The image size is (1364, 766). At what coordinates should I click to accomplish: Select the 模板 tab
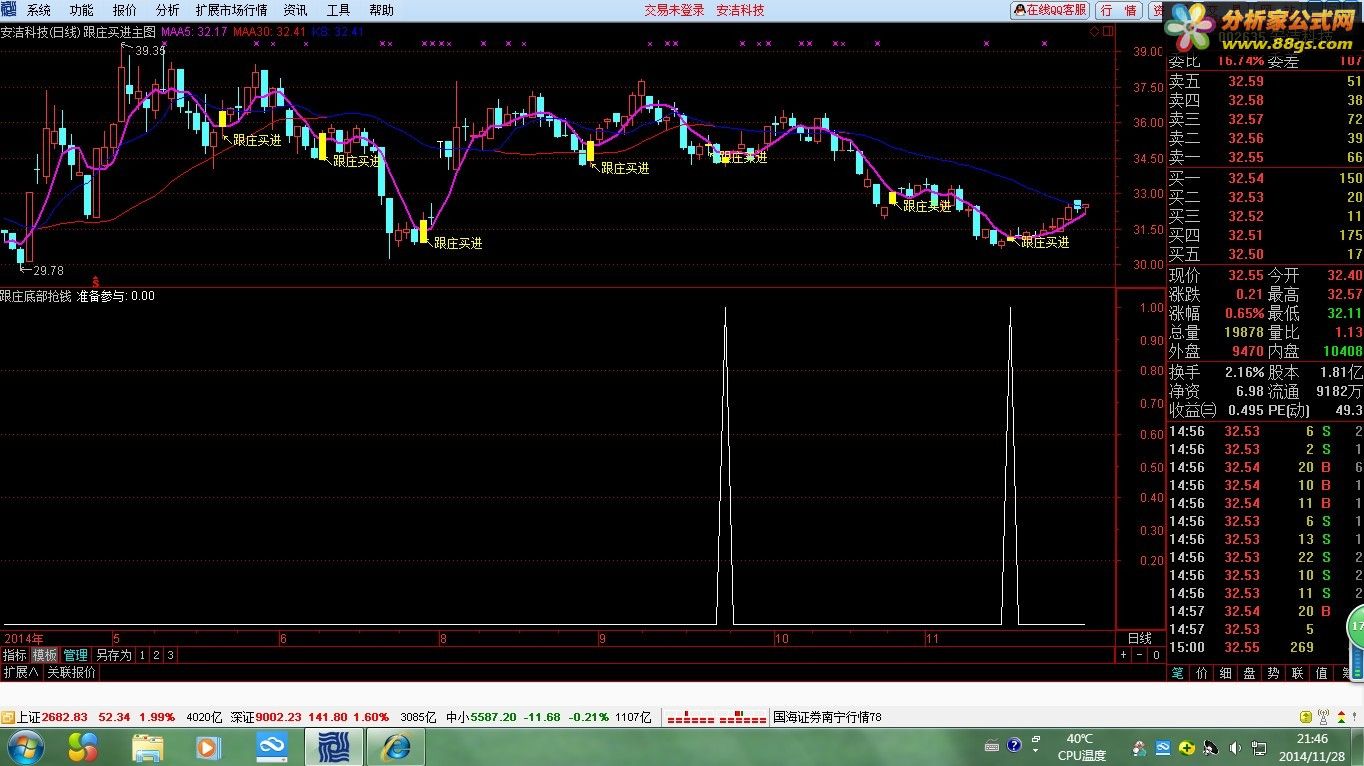[x=44, y=655]
